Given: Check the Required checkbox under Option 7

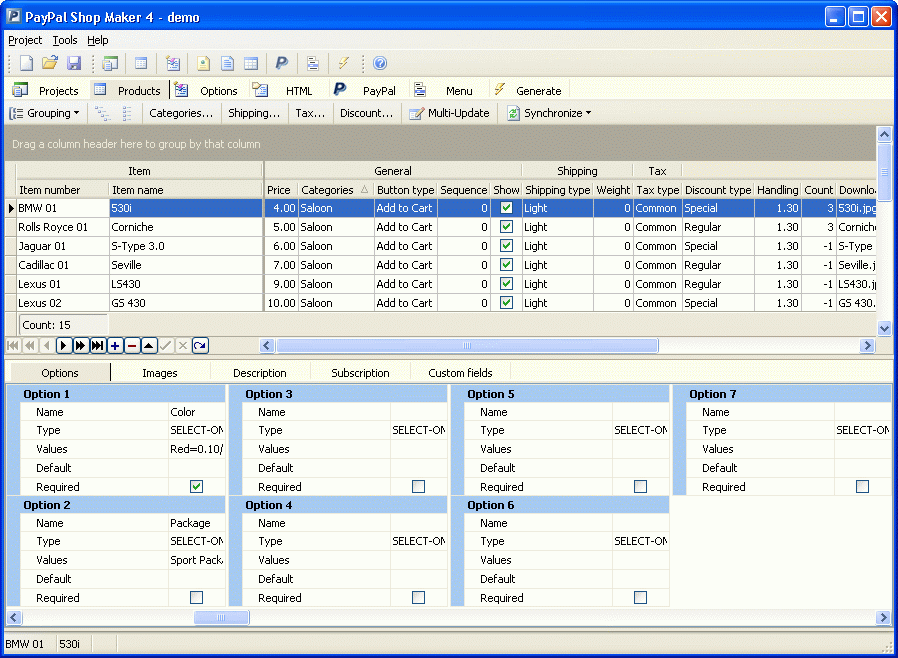Looking at the screenshot, I should click(x=862, y=487).
